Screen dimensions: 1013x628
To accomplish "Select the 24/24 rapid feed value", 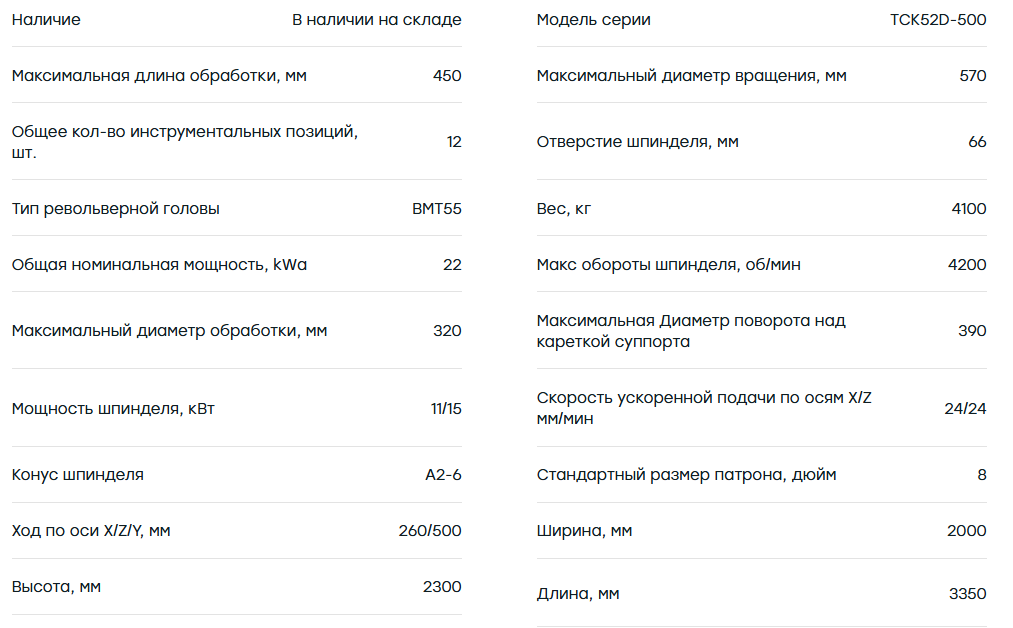I will click(965, 408).
